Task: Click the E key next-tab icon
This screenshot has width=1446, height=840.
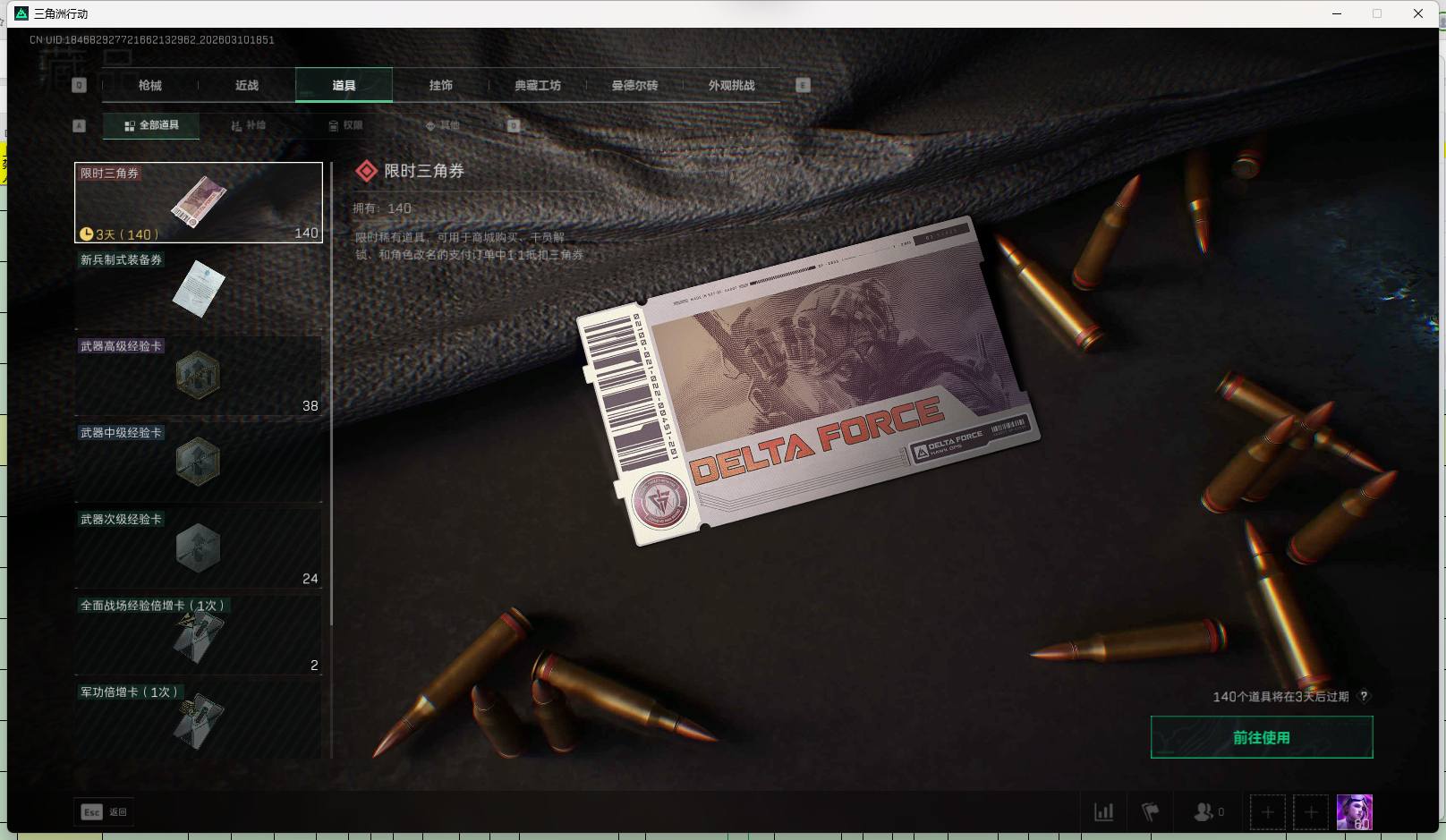Action: click(803, 85)
